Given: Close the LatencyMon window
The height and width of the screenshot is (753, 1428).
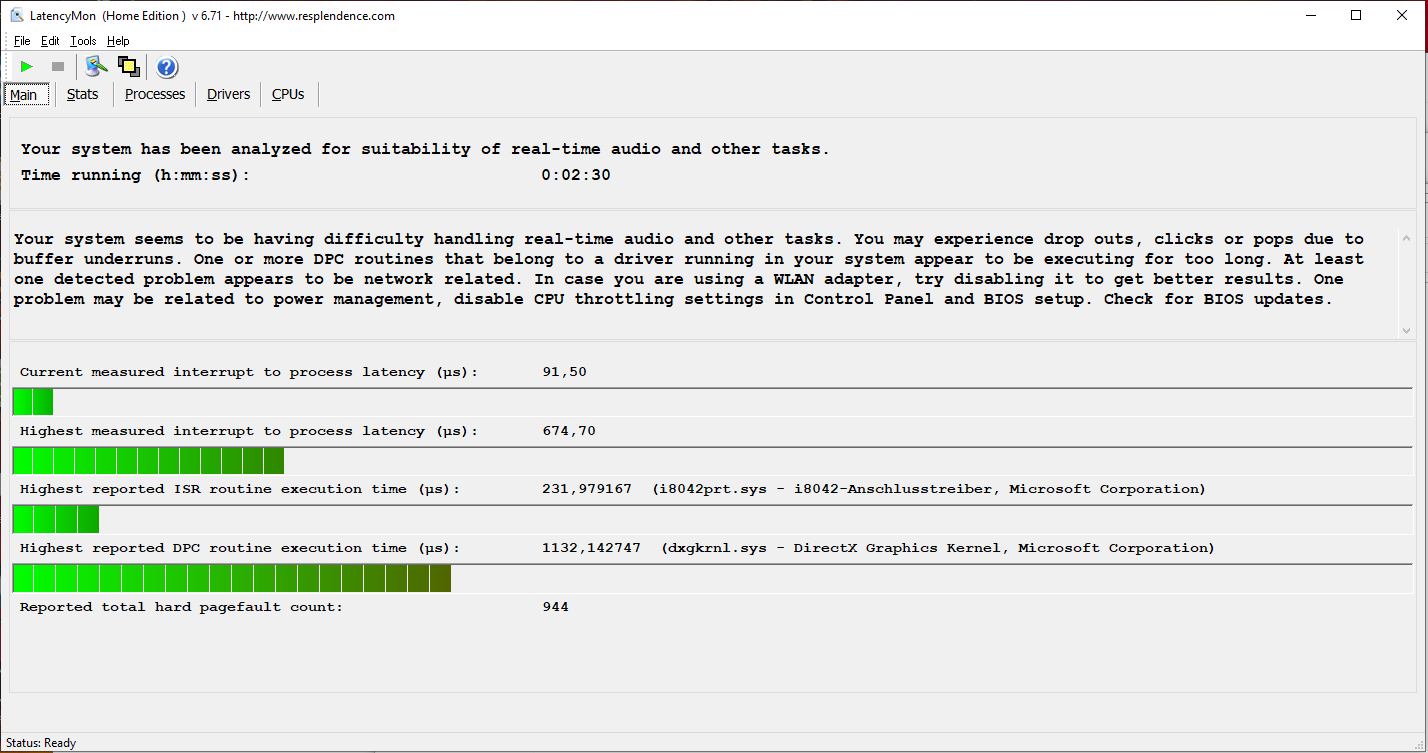Looking at the screenshot, I should pyautogui.click(x=1403, y=15).
